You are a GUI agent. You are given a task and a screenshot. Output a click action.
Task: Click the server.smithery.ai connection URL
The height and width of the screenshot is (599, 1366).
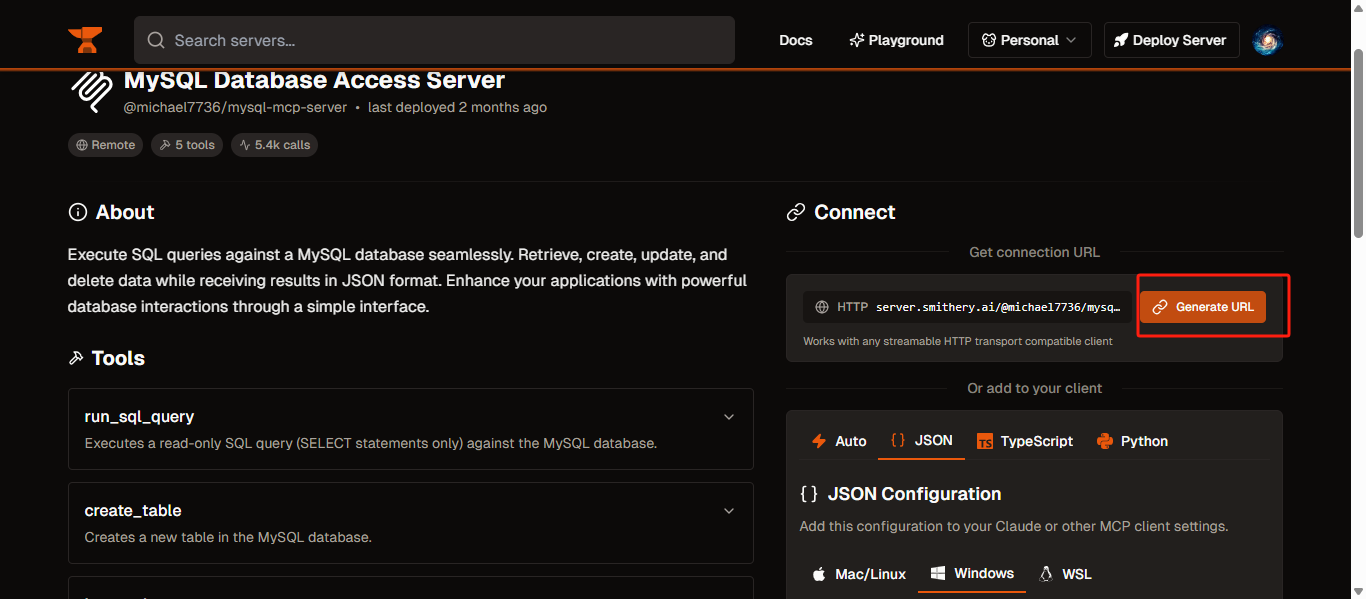tap(998, 307)
